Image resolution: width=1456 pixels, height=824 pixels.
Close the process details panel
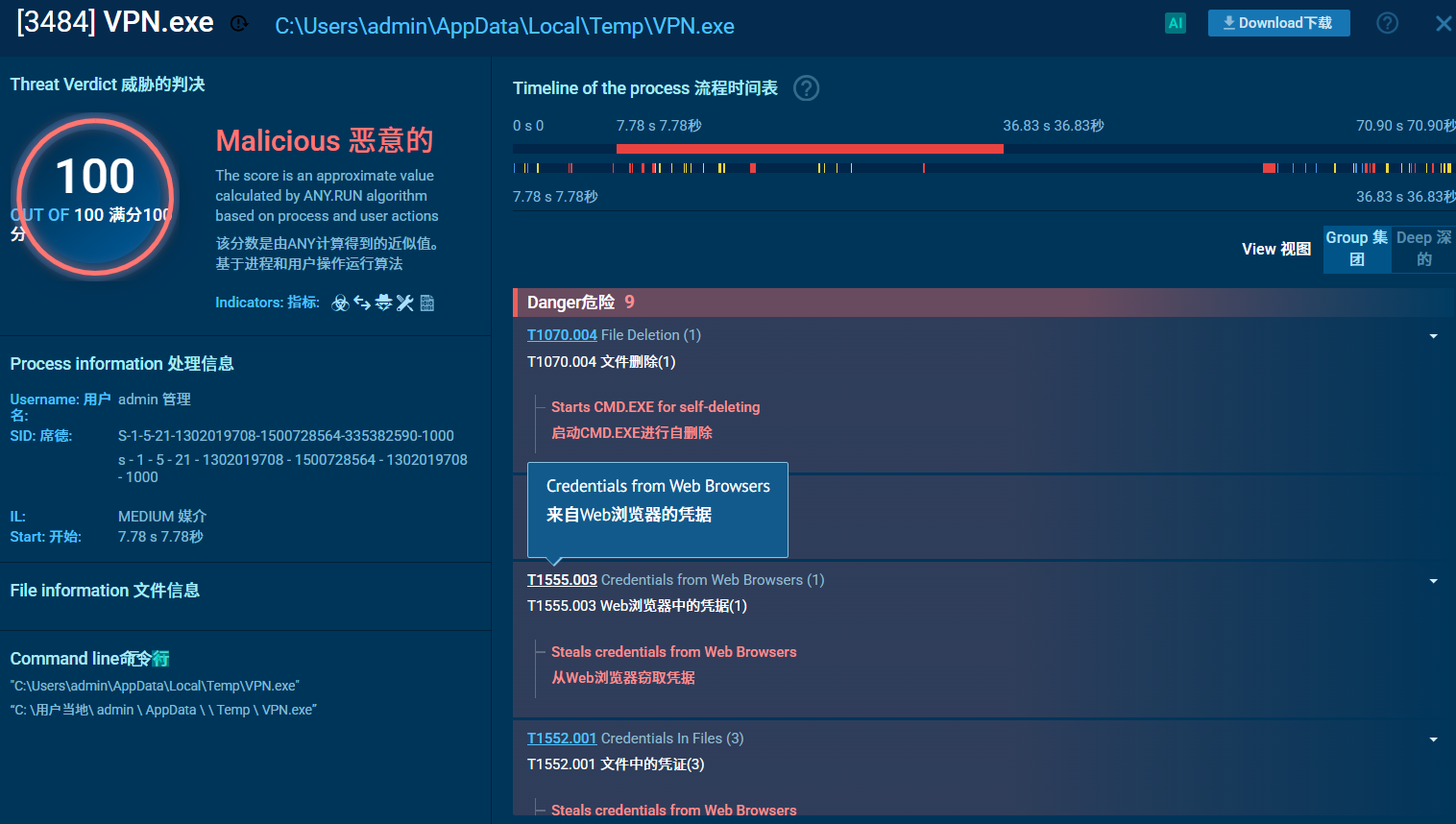coord(1443,24)
